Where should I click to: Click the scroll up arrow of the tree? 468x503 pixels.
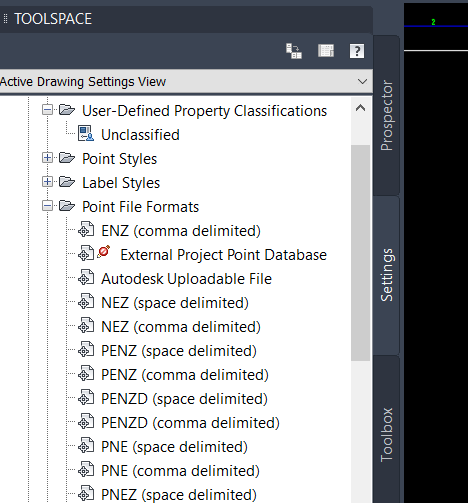361,108
